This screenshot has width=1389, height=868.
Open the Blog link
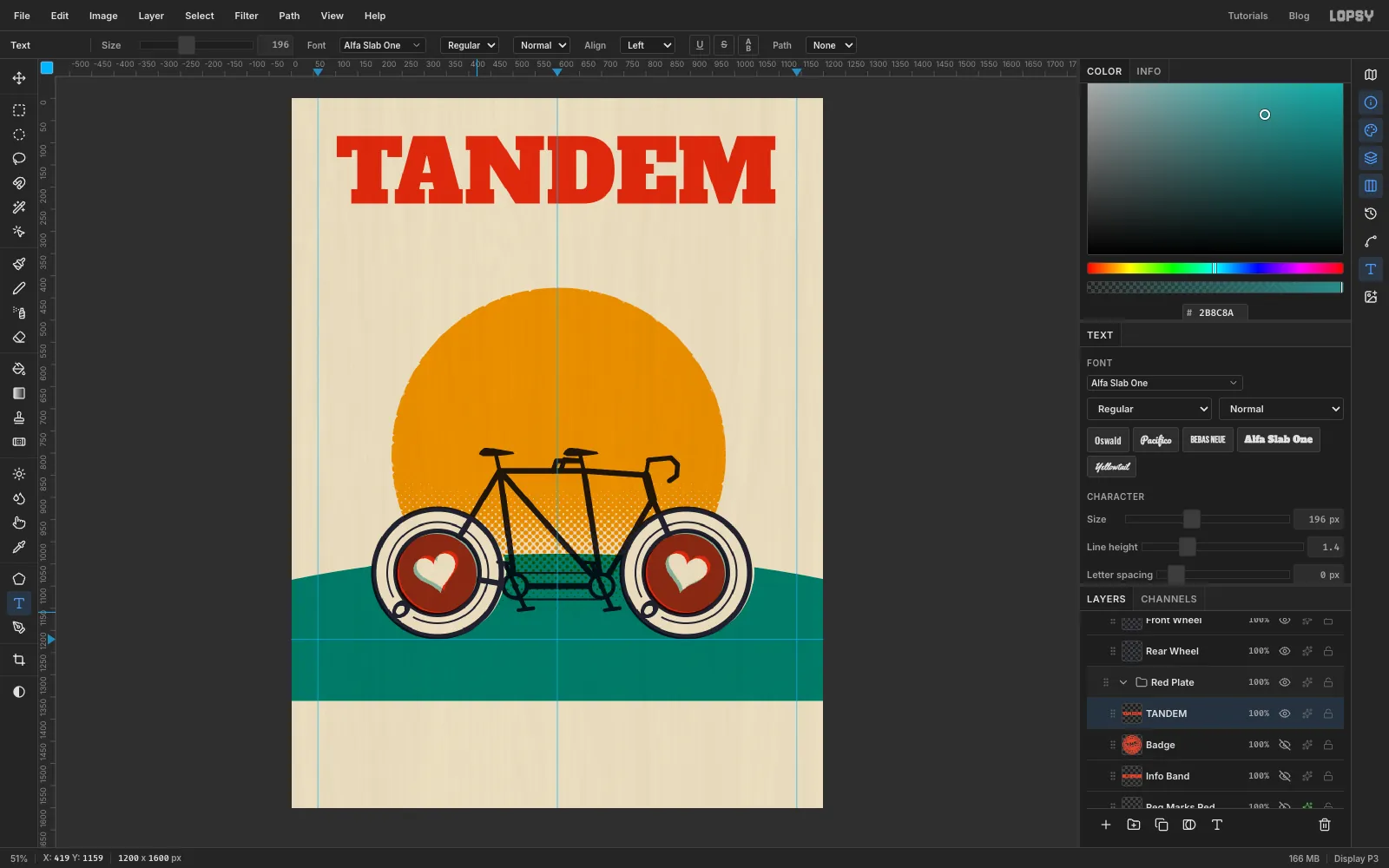[1299, 16]
